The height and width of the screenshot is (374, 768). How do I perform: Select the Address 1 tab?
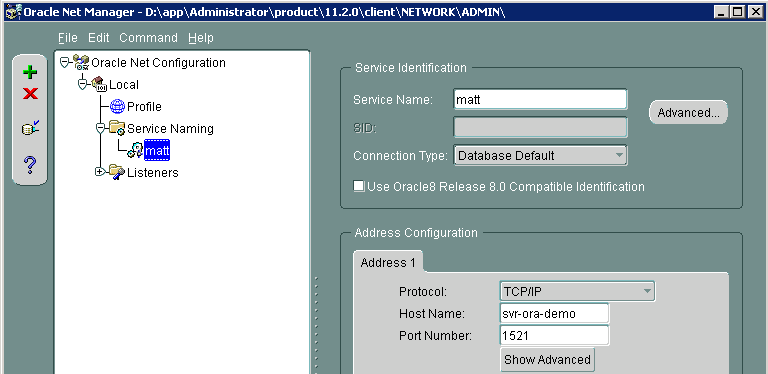(x=388, y=262)
